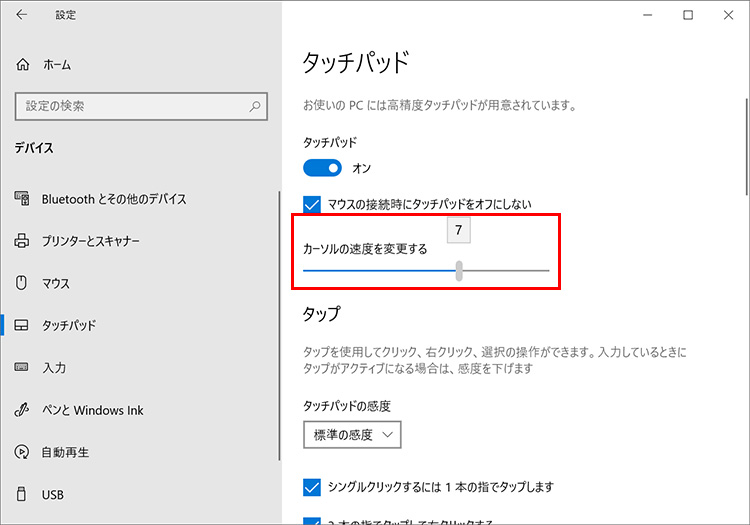
Task: Select USB in the sidebar
Action: coord(53,494)
